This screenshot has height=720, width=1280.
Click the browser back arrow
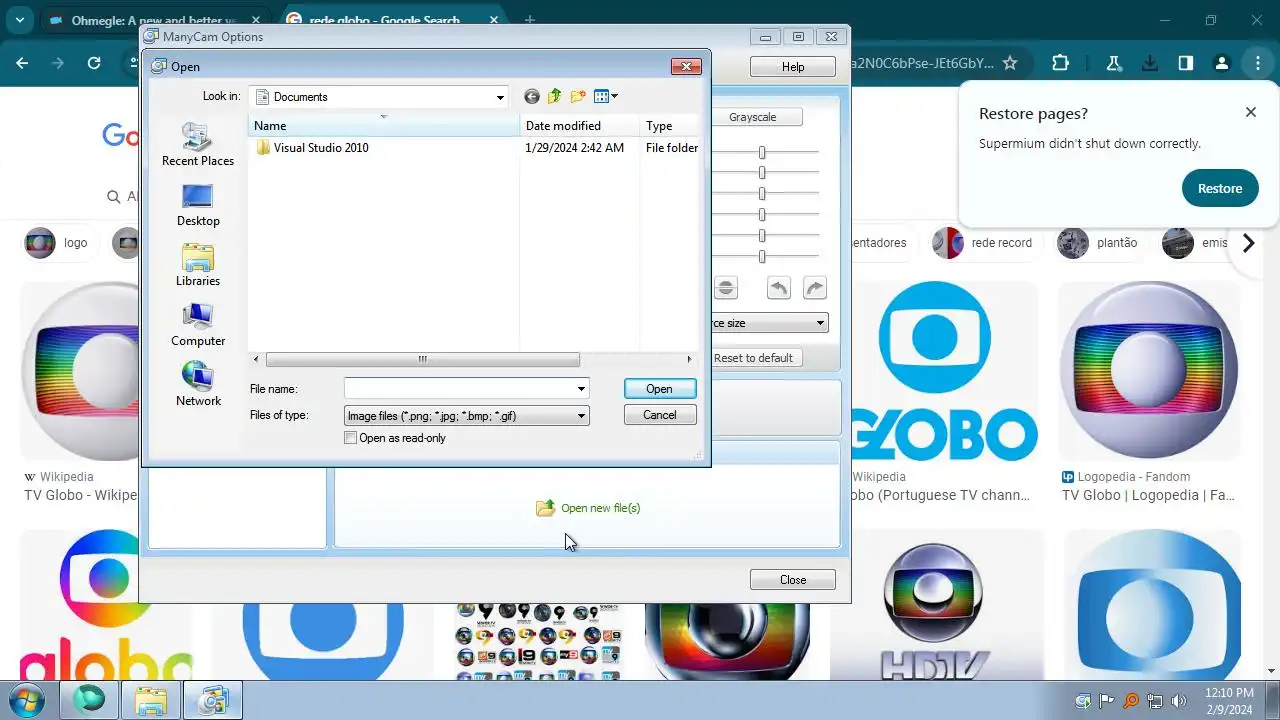[22, 63]
